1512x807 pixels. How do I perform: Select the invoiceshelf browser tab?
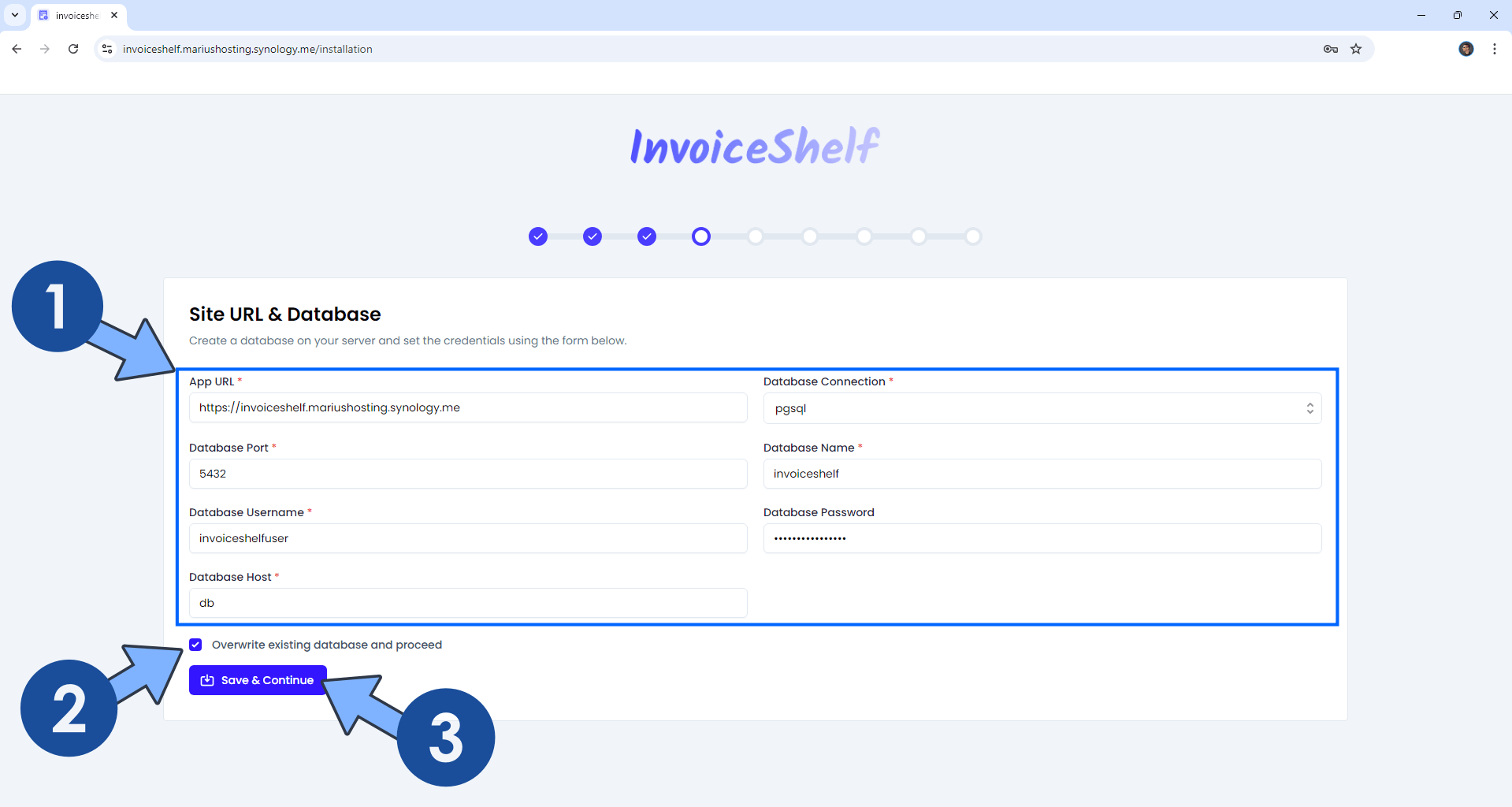[x=78, y=16]
